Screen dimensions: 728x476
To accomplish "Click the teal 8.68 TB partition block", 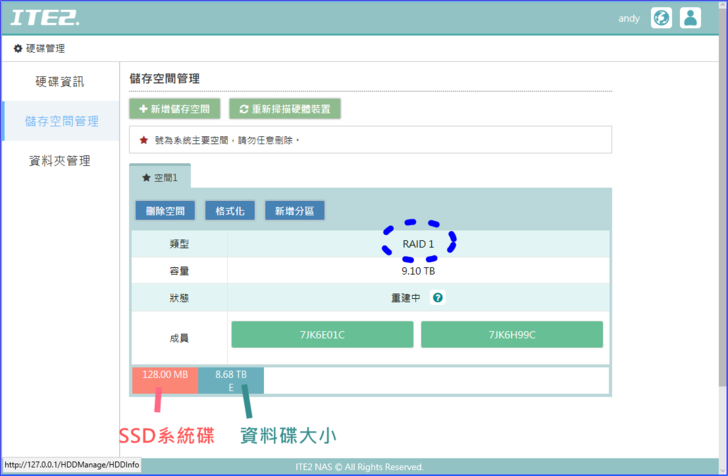I will click(231, 380).
